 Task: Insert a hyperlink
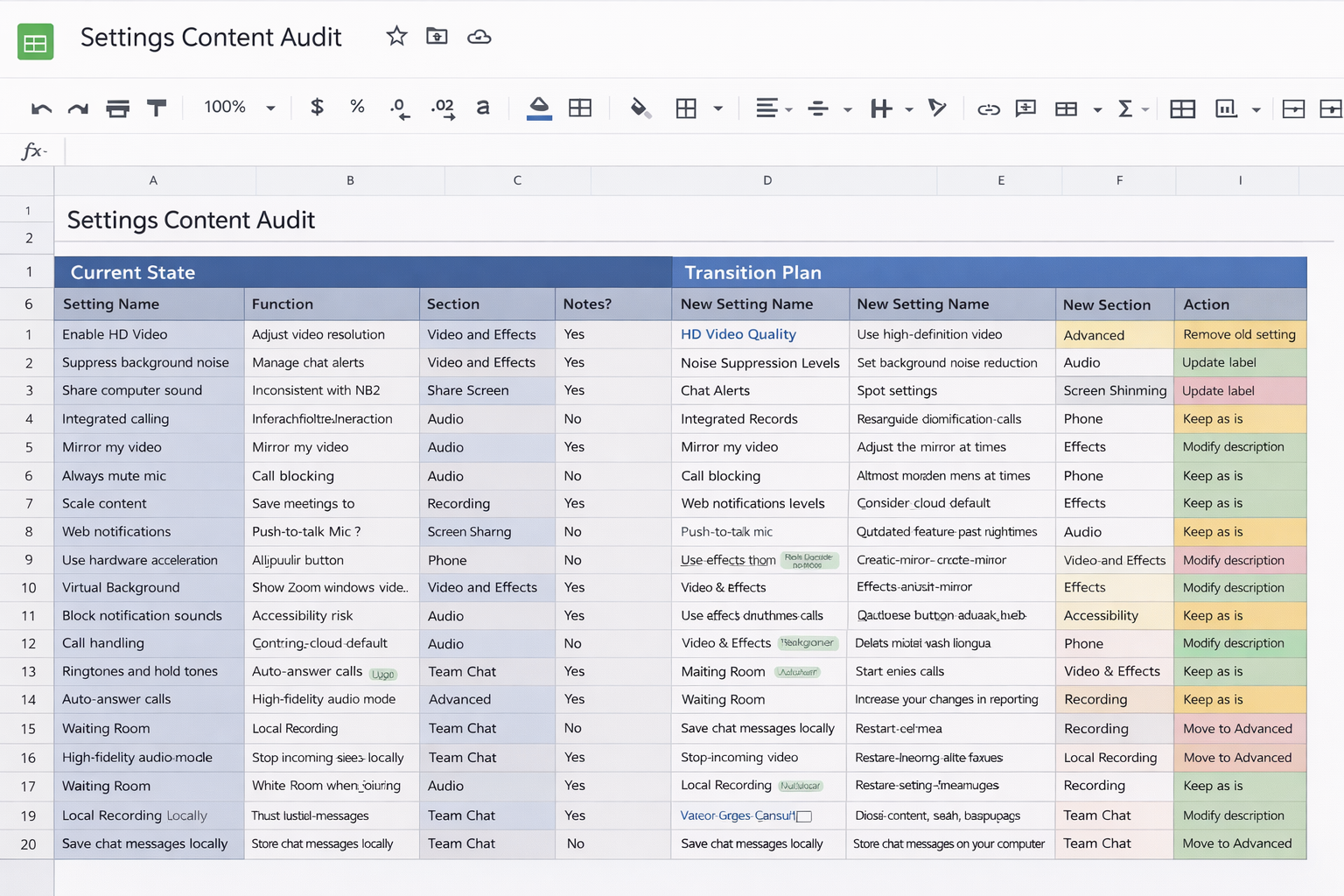(989, 108)
